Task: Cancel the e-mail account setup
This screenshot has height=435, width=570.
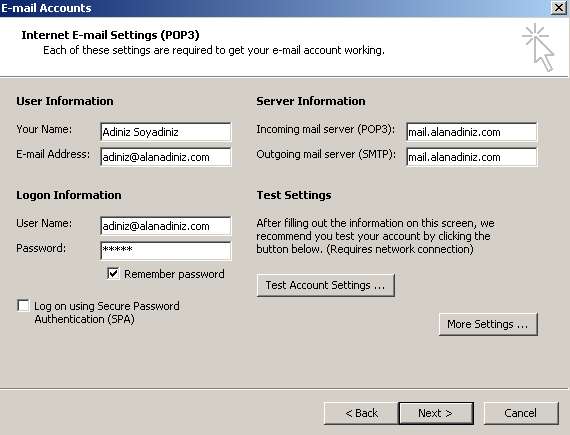Action: pos(521,413)
